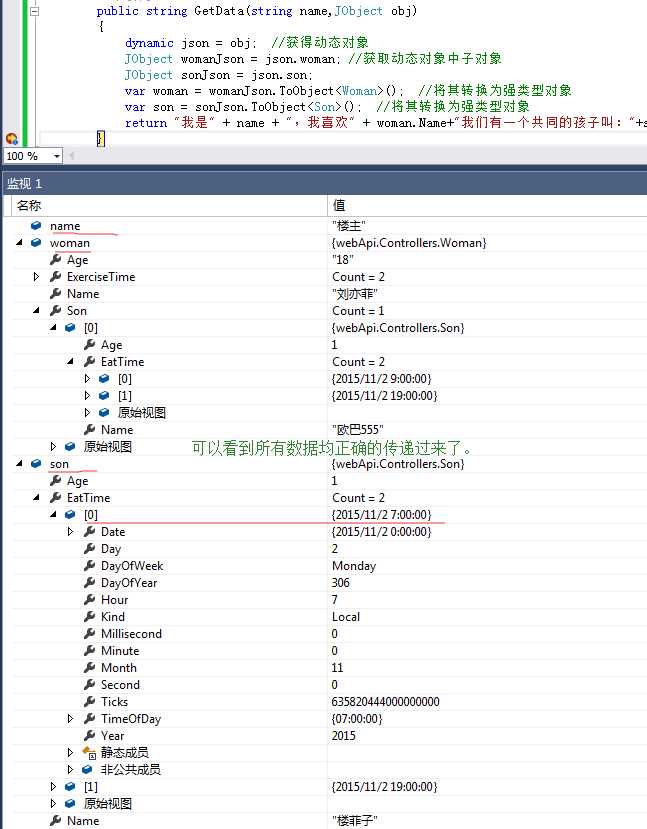The width and height of the screenshot is (647, 829).
Task: Expand the 非公共成员 non-public members node
Action: point(70,769)
